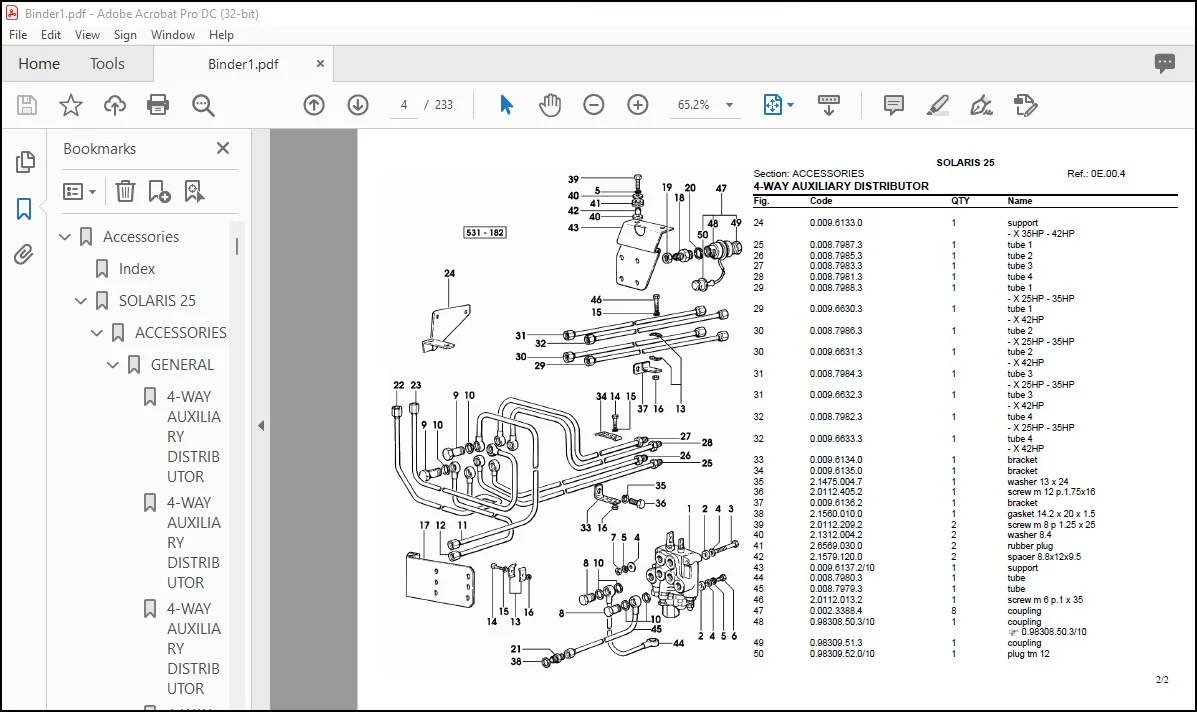Screen dimensions: 1197x712
Task: Click the upload to cloud icon
Action: coord(115,105)
